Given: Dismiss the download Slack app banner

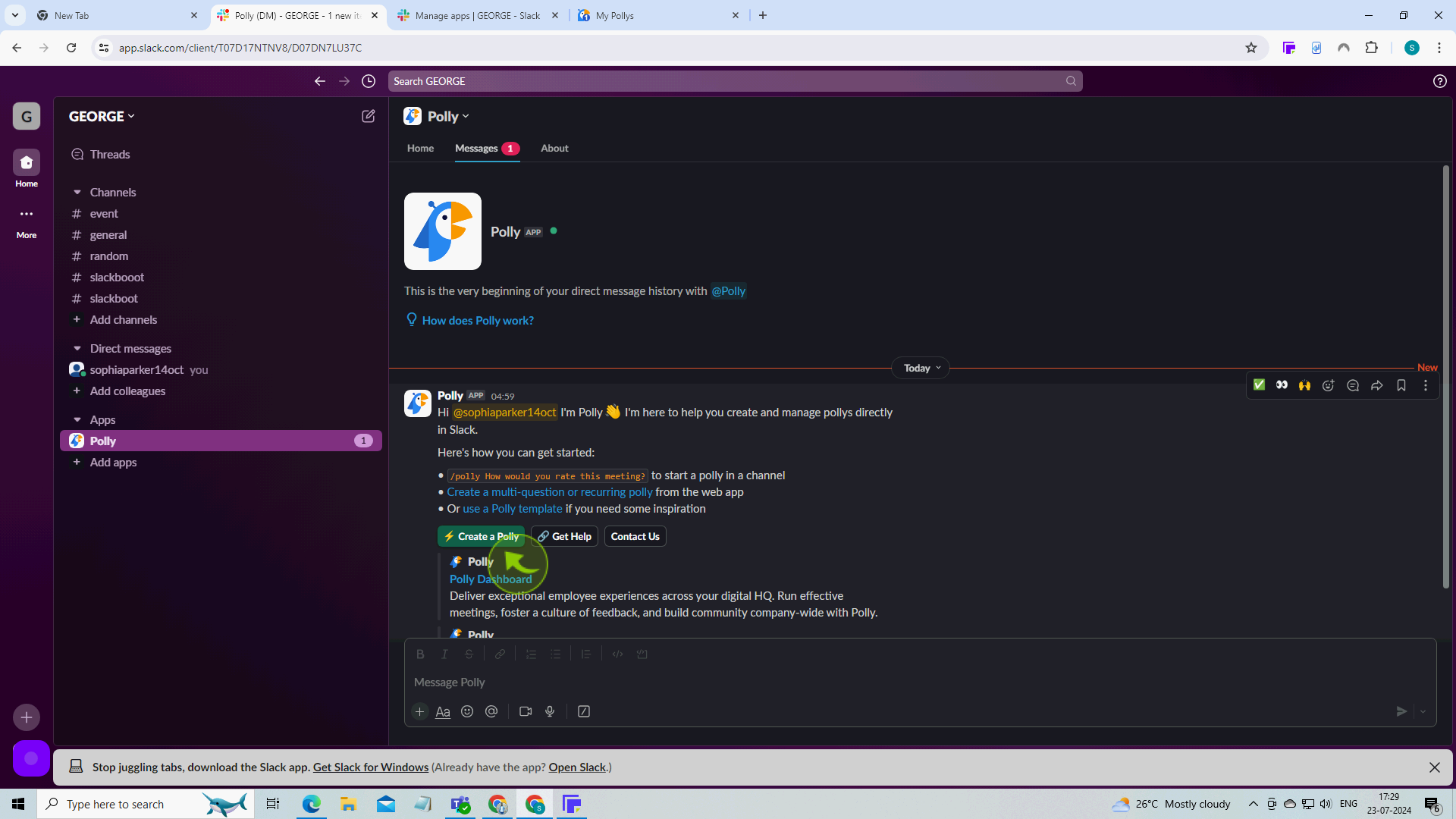Looking at the screenshot, I should pos(1434,767).
